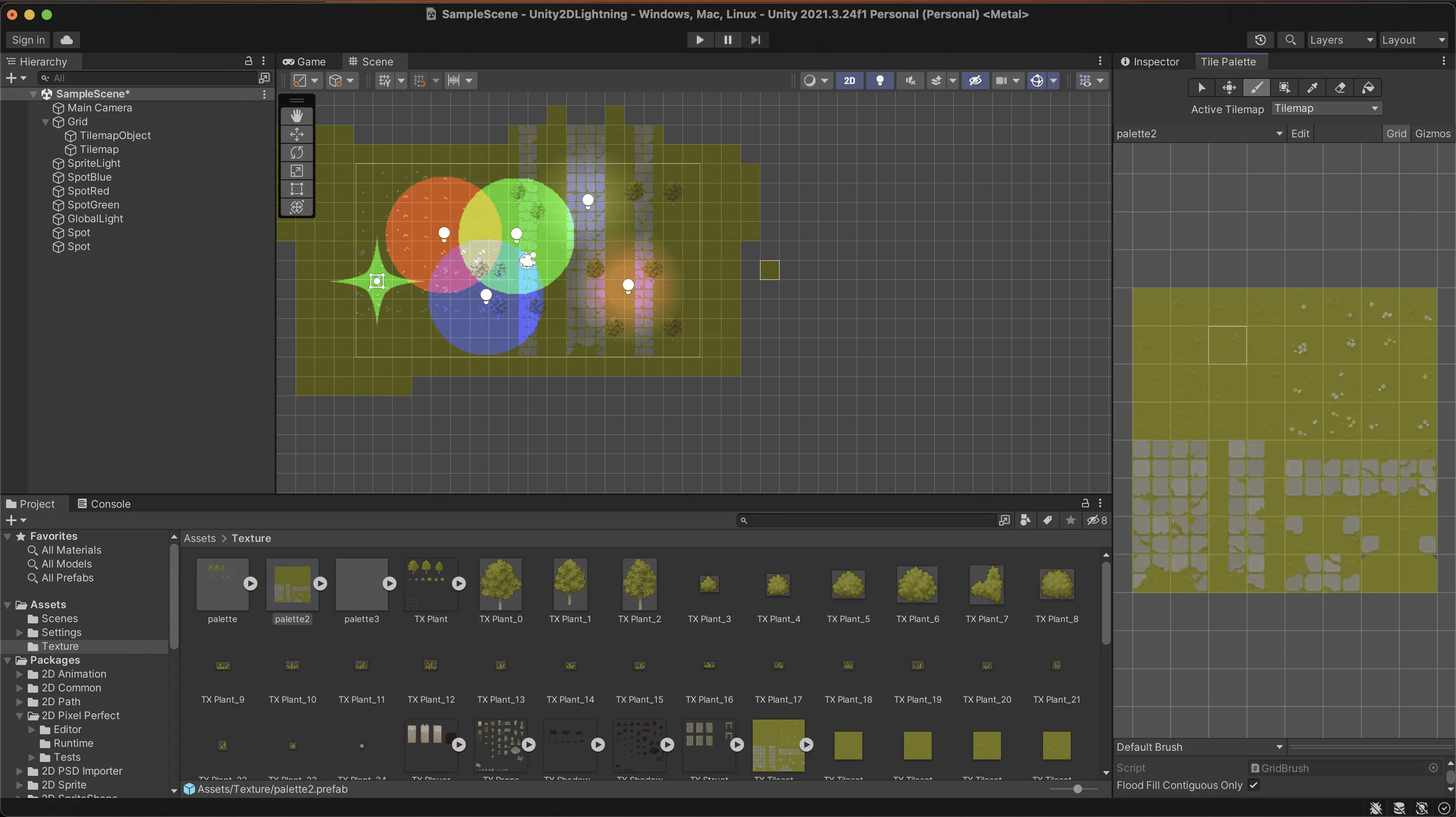The height and width of the screenshot is (817, 1456).
Task: Open the Hierarchy search-in-window icon
Action: pyautogui.click(x=264, y=78)
